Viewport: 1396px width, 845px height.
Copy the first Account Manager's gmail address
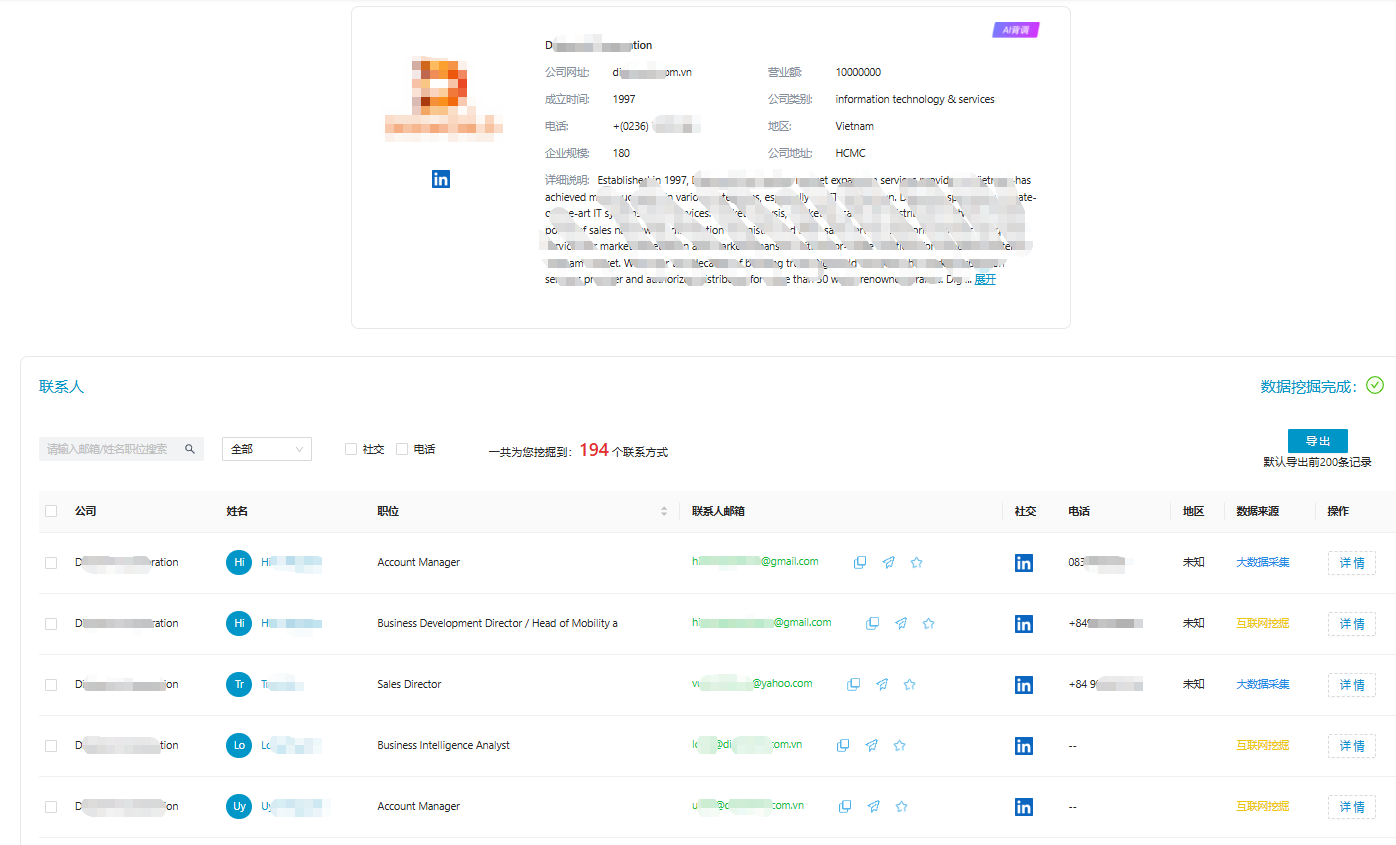point(860,563)
